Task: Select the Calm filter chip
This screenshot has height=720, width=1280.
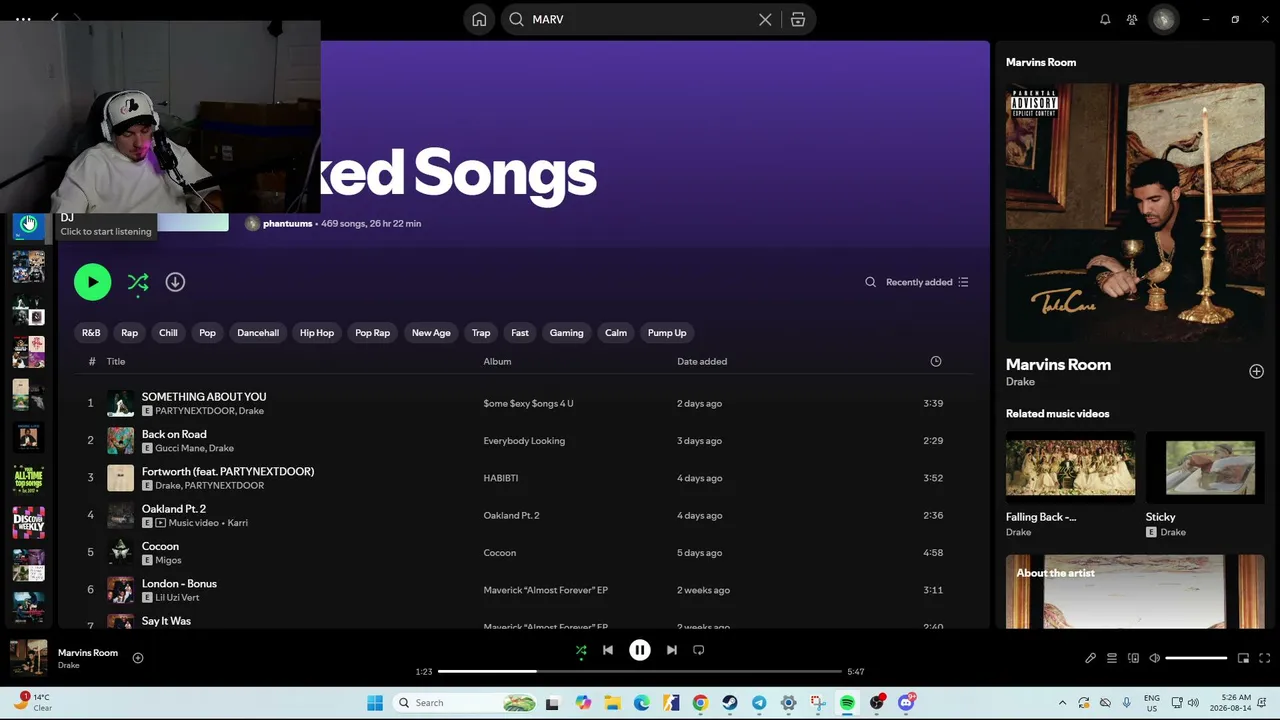Action: (616, 333)
